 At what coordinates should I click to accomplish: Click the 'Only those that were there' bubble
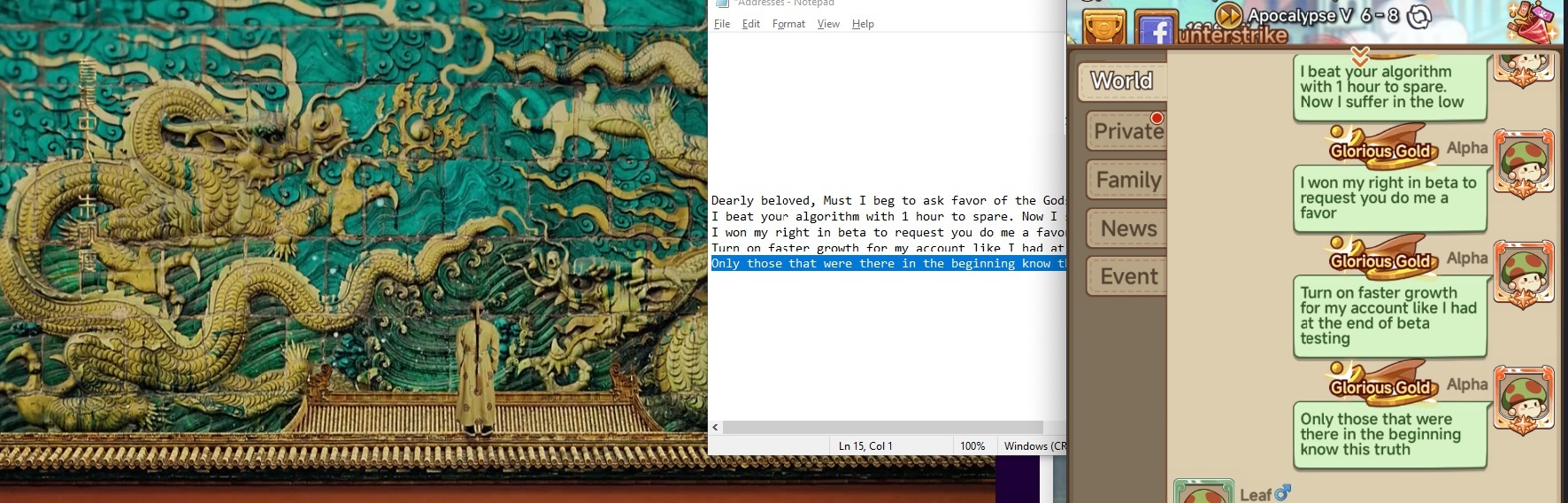[x=1389, y=435]
